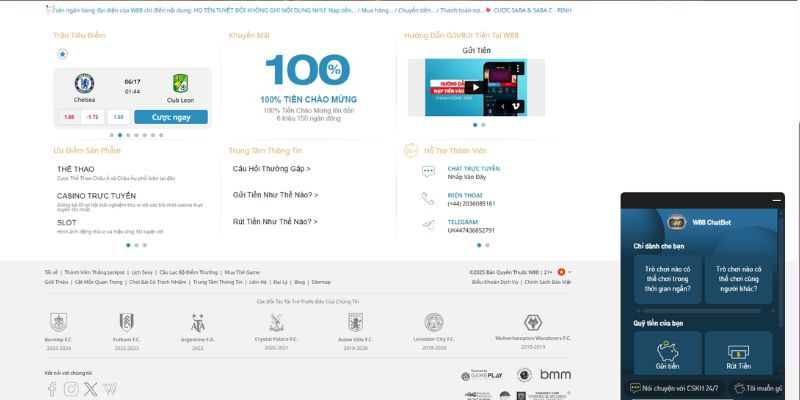
Task: Click the Cược ngay button
Action: tap(171, 117)
